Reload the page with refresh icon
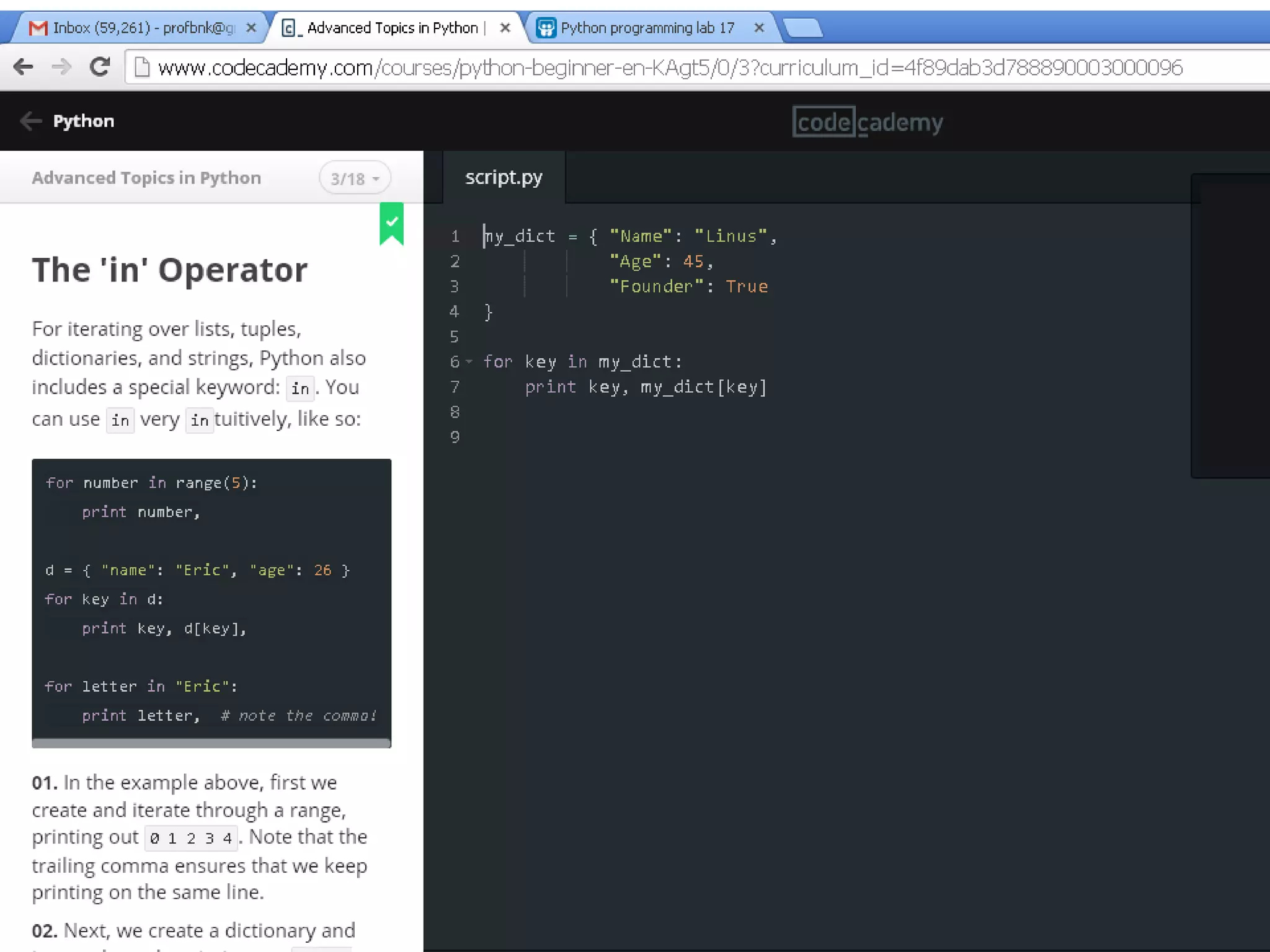The width and height of the screenshot is (1270, 952). click(100, 66)
